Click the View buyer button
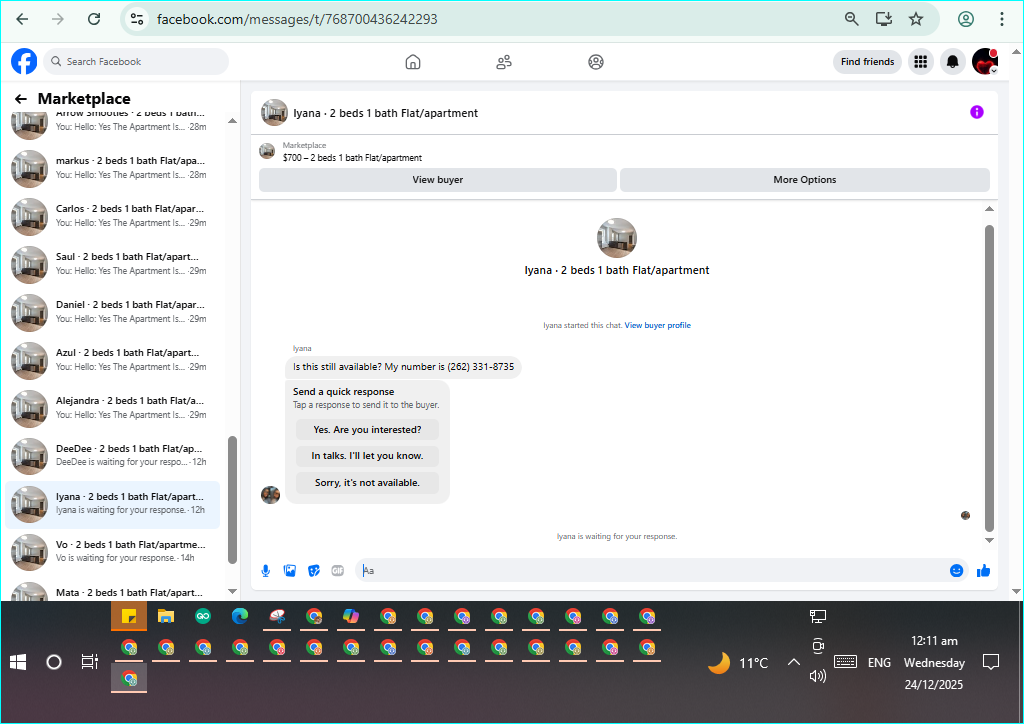Image resolution: width=1024 pixels, height=724 pixels. coord(438,180)
